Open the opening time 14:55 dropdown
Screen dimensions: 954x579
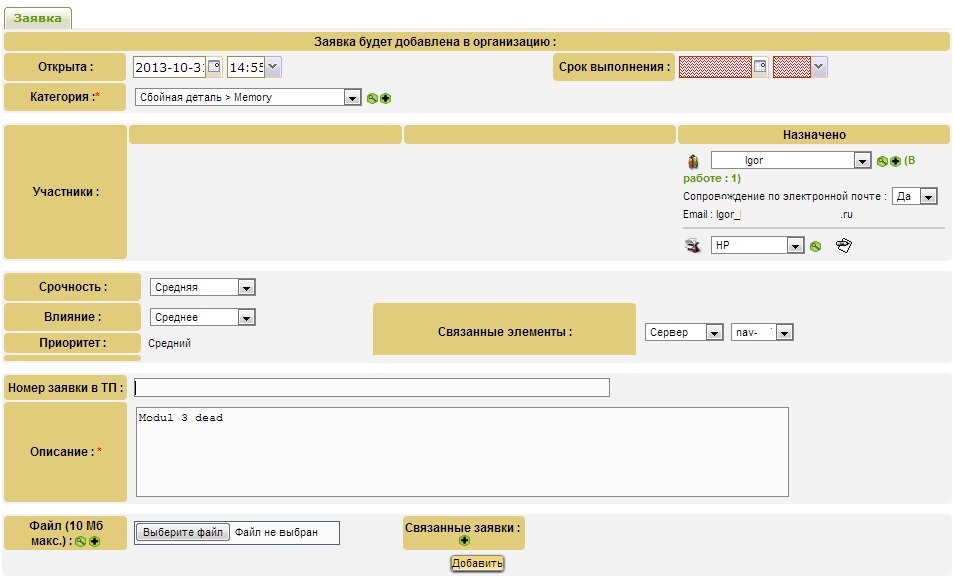pos(273,67)
